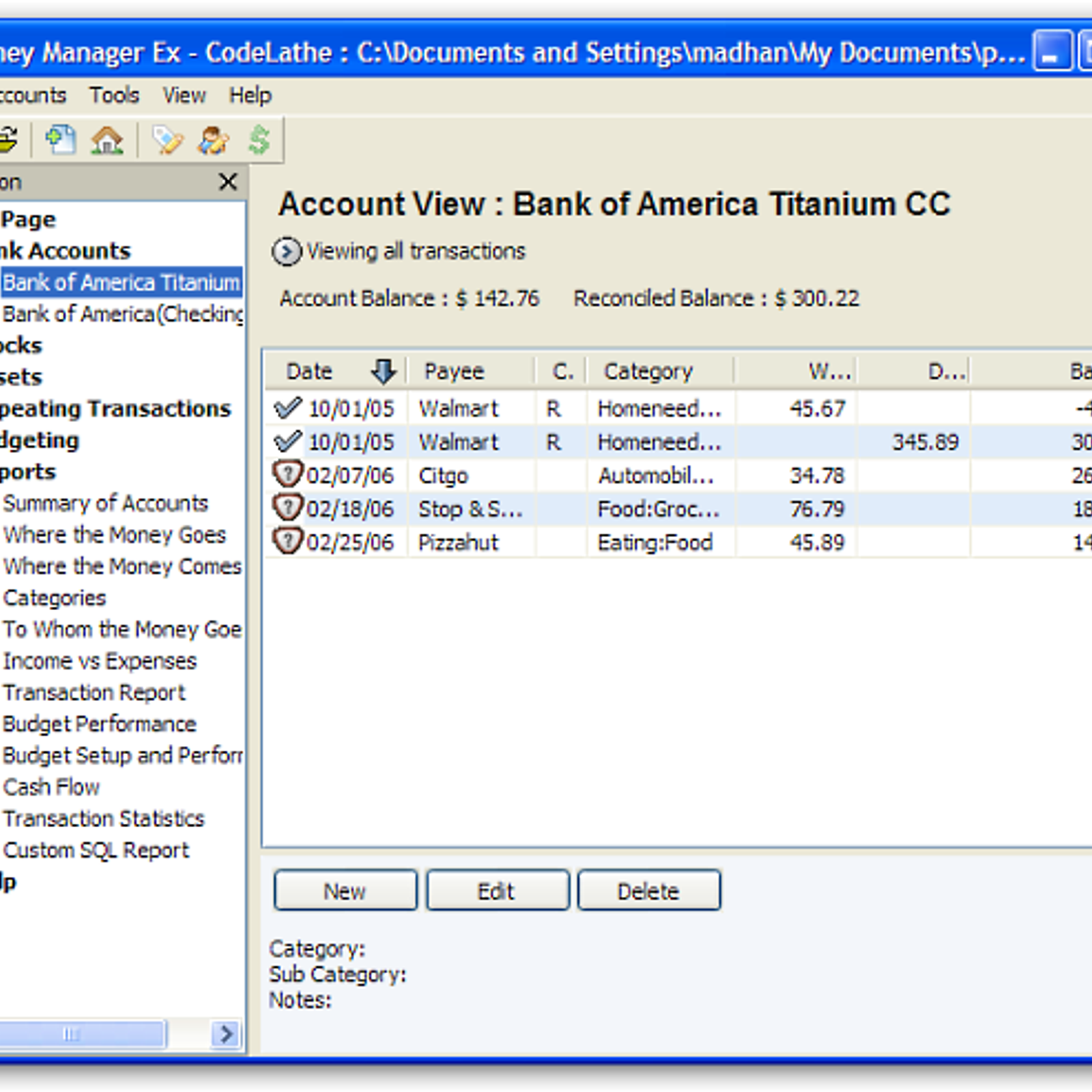Click reconciled checkmark on Walmart 345.89 row

coord(287,441)
